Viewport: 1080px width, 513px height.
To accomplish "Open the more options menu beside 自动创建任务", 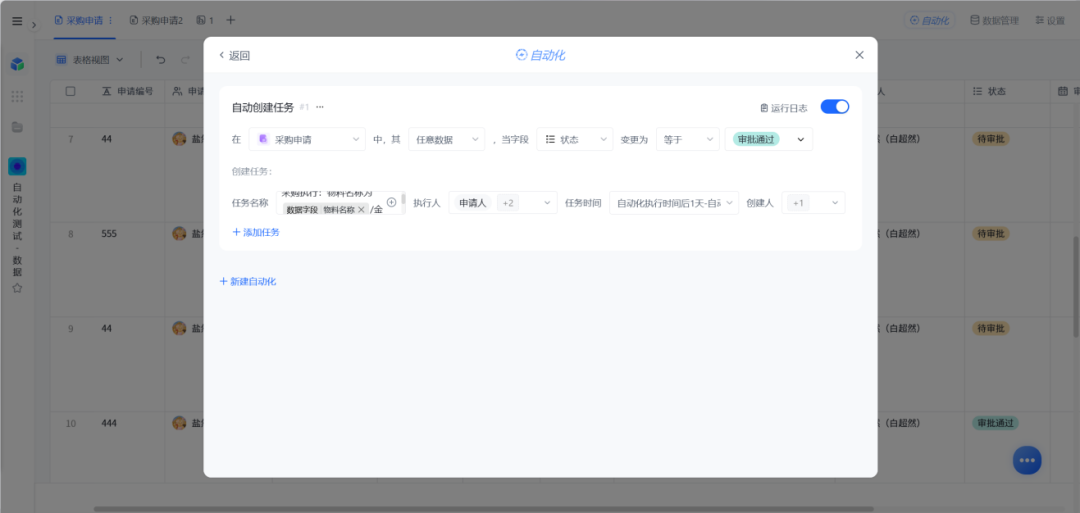I will click(320, 107).
